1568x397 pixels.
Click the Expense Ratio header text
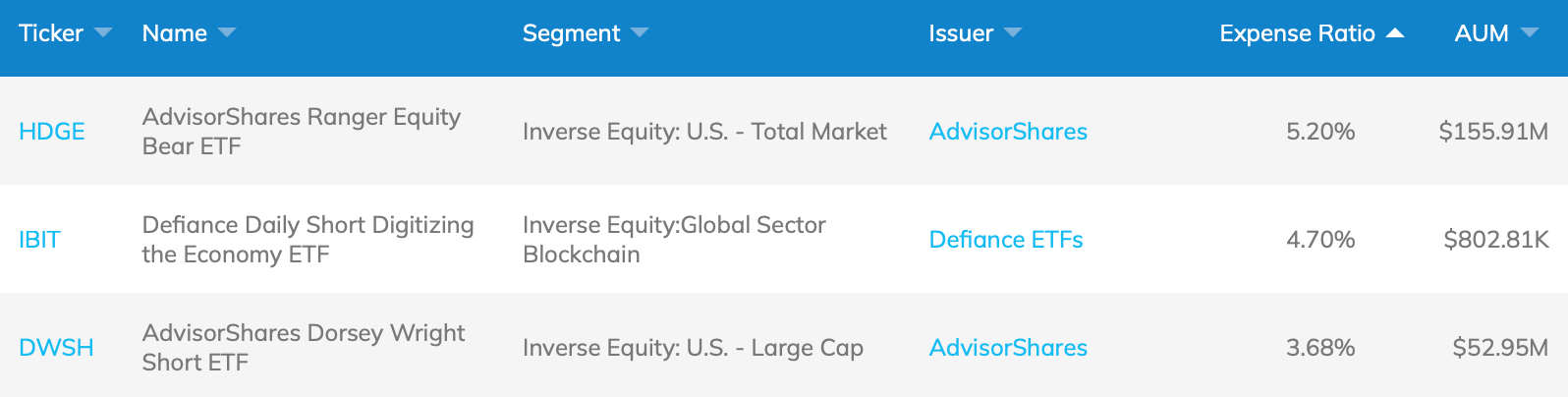[1297, 33]
